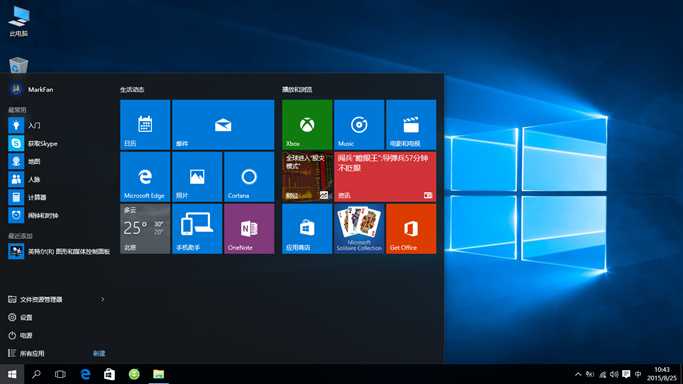Open the volume control in system tray
Viewport: 683px width, 384px height.
[614, 374]
